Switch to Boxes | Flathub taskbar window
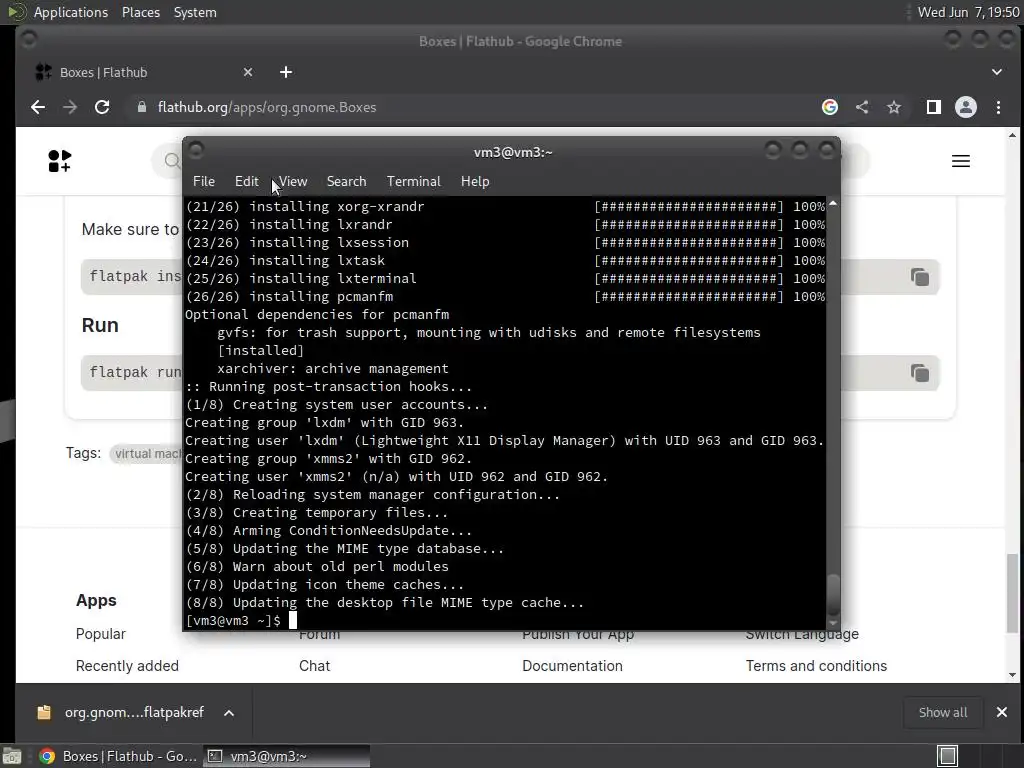Viewport: 1024px width, 768px height. (118, 756)
